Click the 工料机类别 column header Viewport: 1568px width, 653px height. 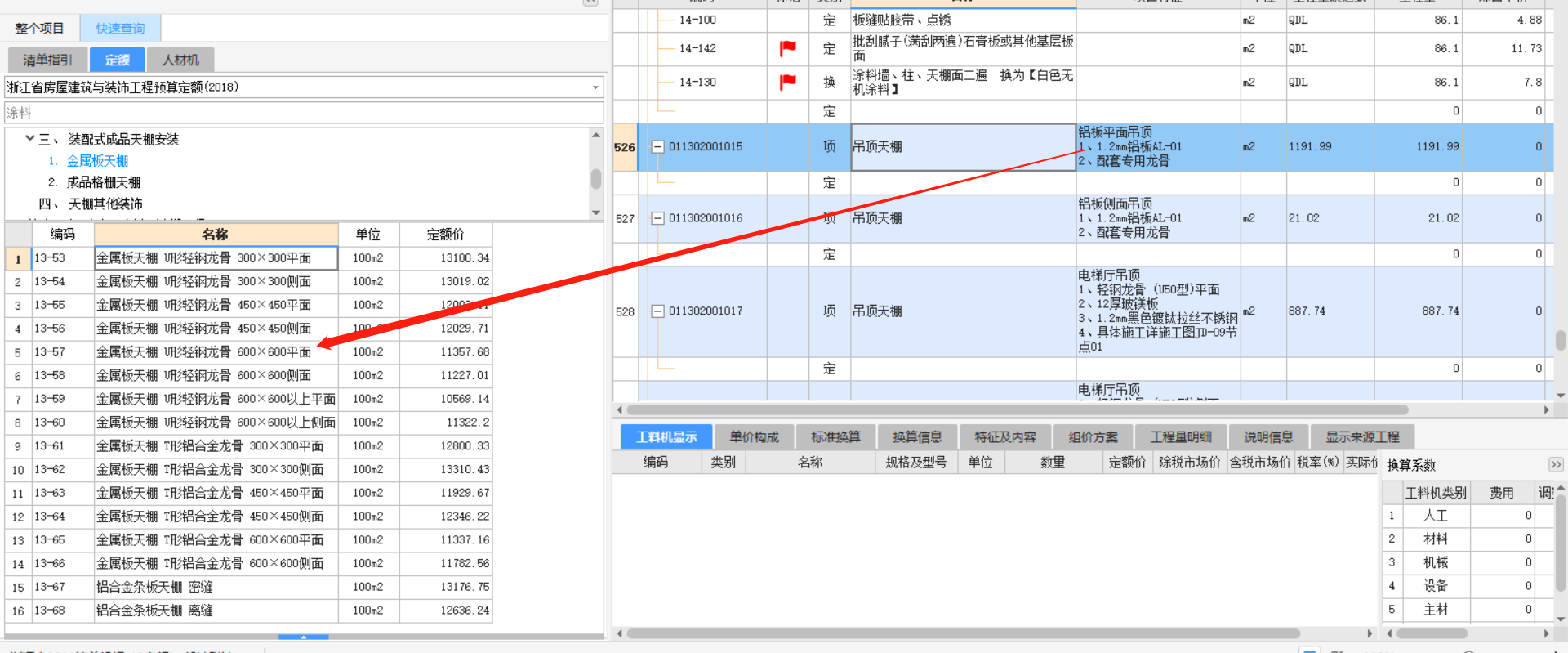pyautogui.click(x=1435, y=493)
